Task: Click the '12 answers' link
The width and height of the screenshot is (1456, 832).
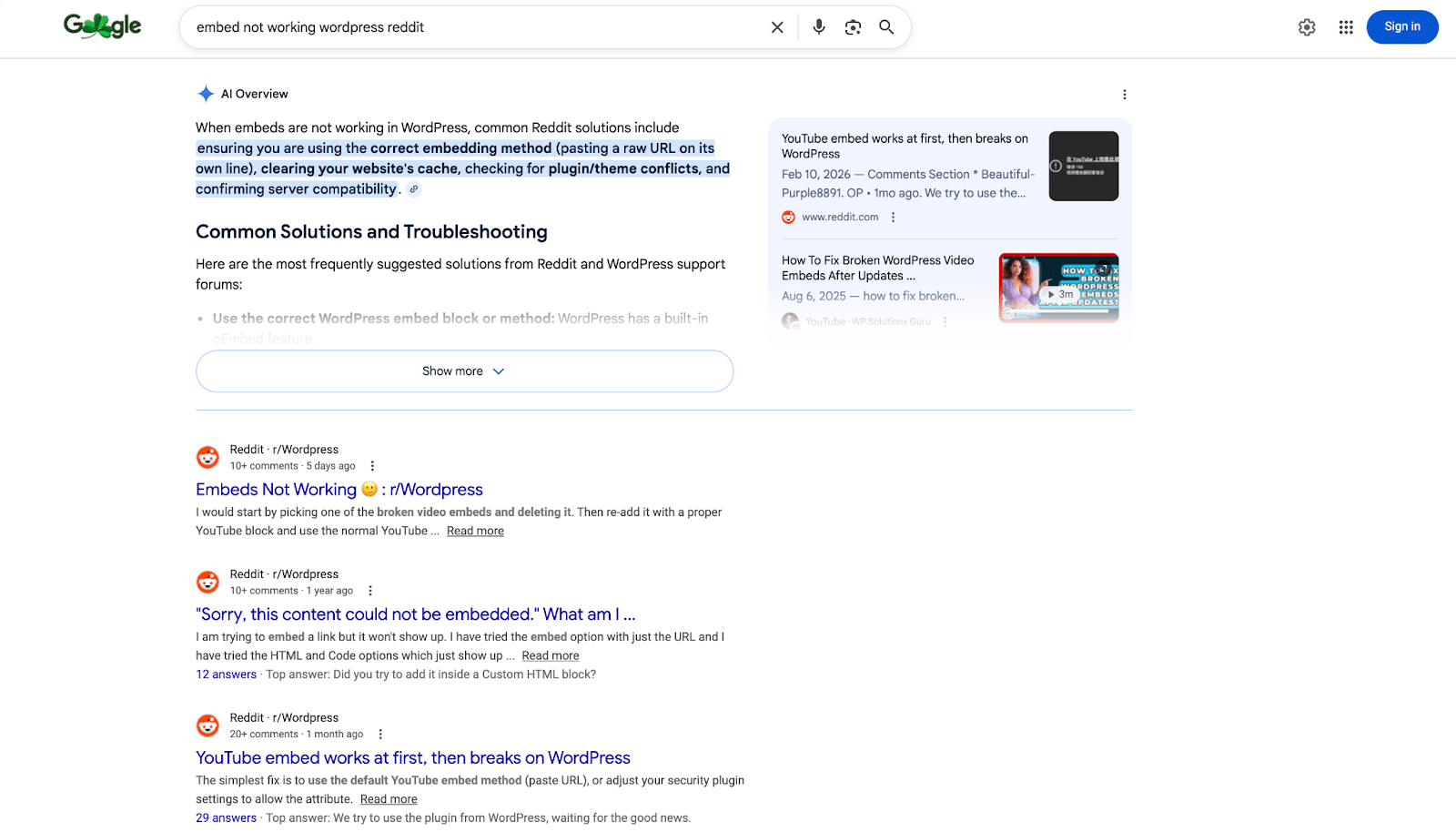Action: tap(225, 674)
